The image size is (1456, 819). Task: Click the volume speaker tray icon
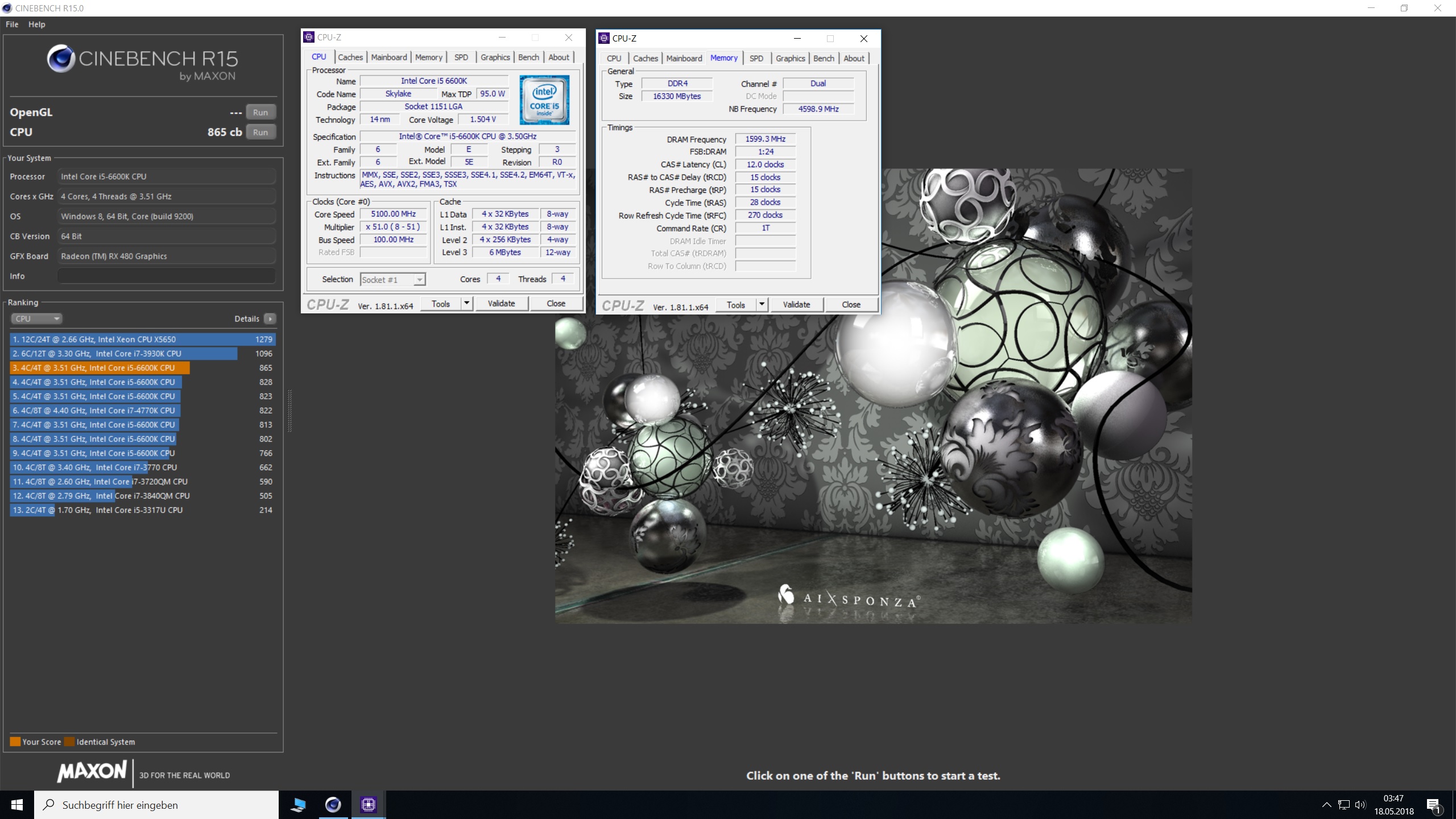(x=1360, y=805)
